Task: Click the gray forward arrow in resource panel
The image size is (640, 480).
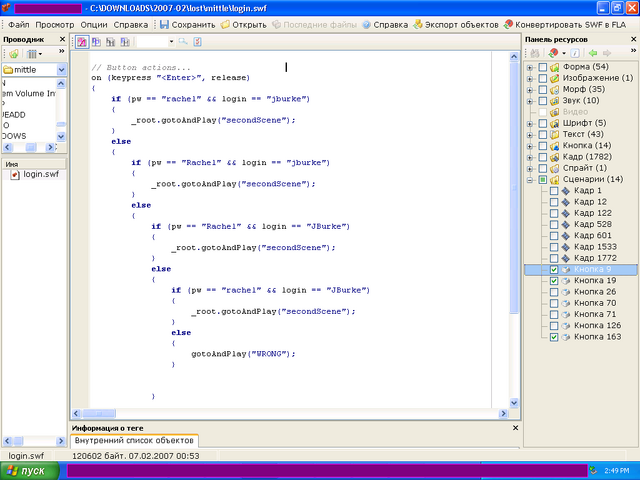Action: pos(607,53)
